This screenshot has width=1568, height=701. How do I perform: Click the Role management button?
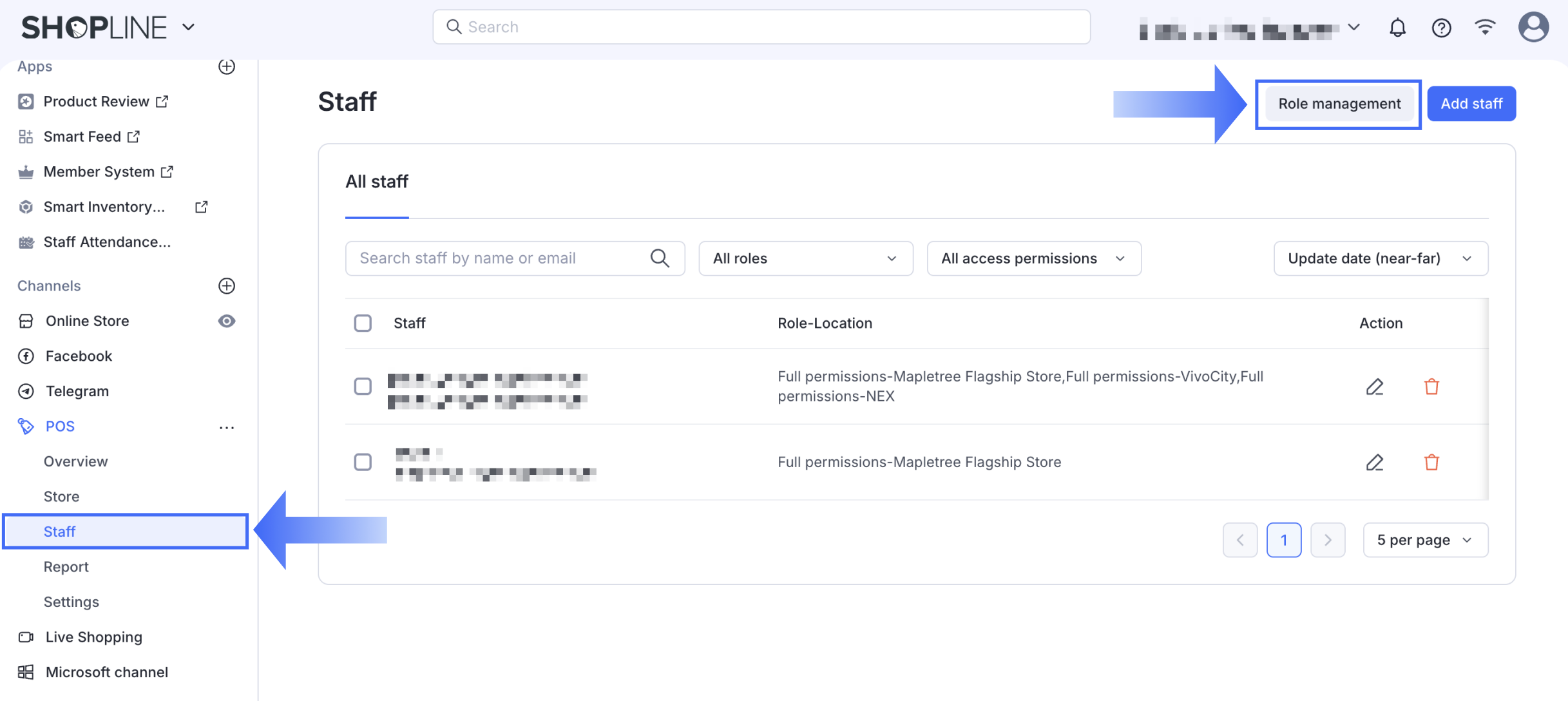1339,104
